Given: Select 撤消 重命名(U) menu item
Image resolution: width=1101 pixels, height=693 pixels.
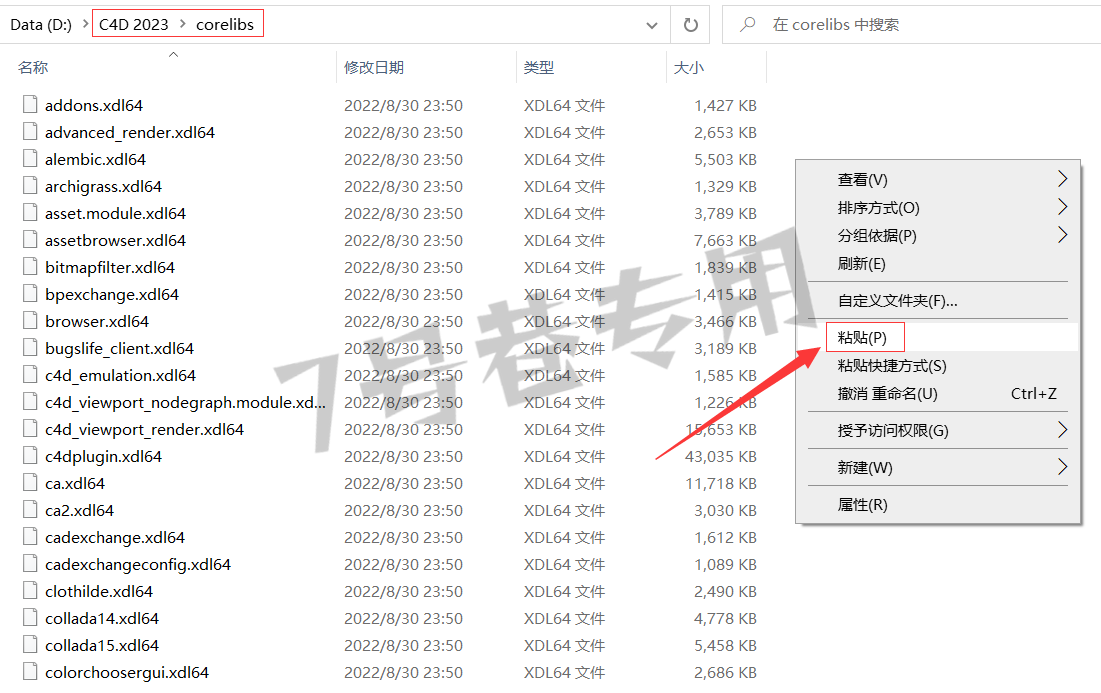Looking at the screenshot, I should 888,394.
